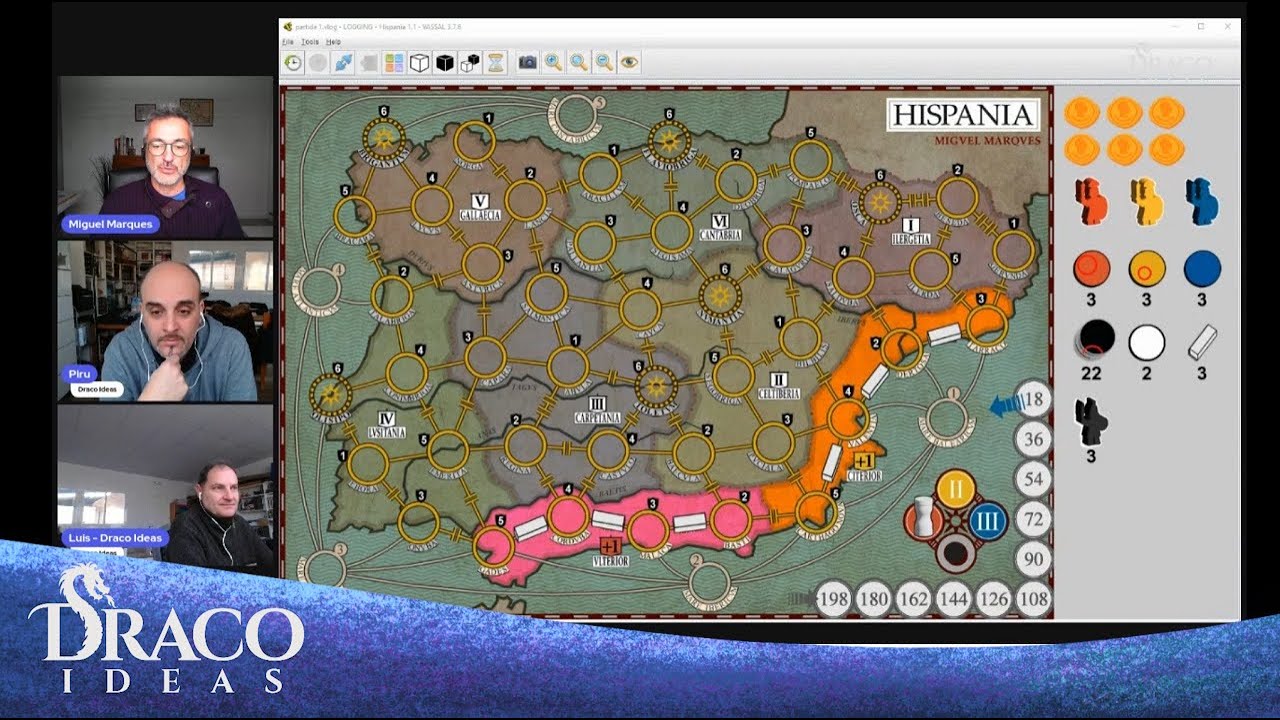Viewport: 1280px width, 720px height.
Task: Click the two-cubes dice icon
Action: tap(469, 63)
